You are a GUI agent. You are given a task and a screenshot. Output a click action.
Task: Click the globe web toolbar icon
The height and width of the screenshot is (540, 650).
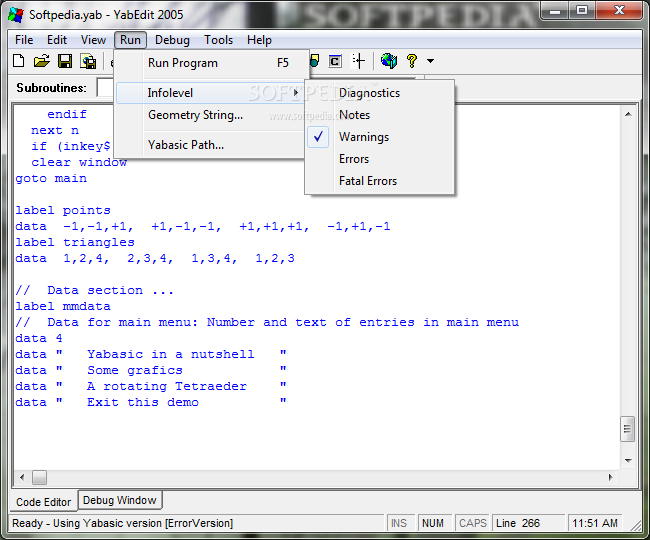pos(388,61)
